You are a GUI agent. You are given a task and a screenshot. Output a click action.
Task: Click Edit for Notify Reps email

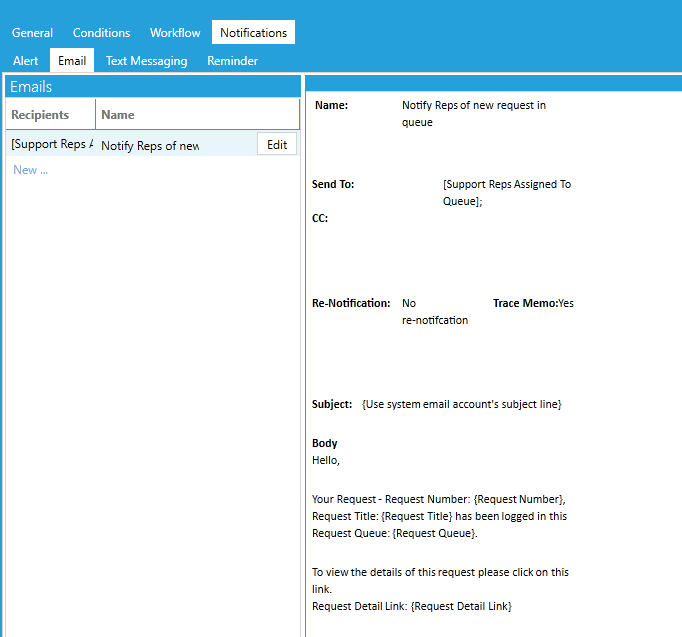[277, 144]
